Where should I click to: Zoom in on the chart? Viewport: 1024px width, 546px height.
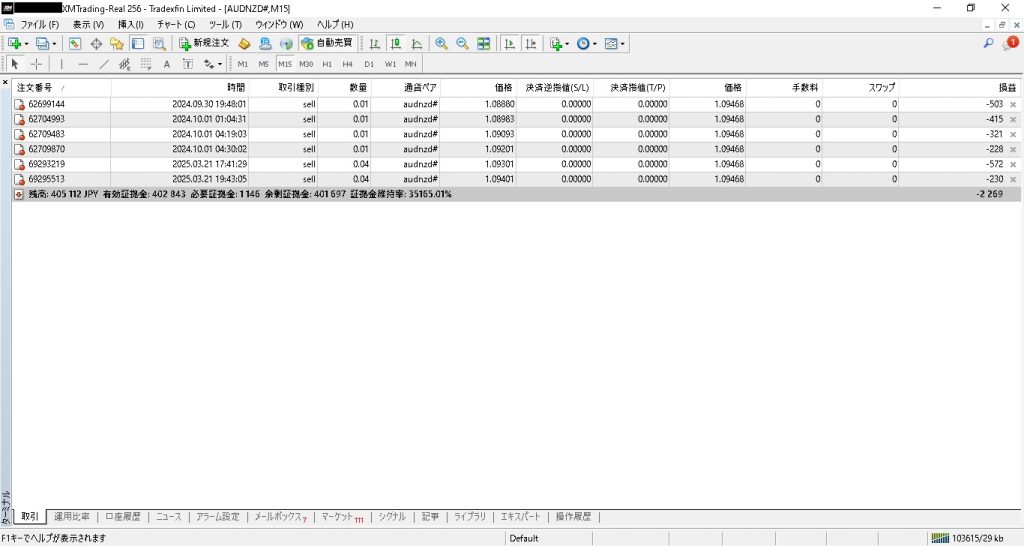pos(441,44)
